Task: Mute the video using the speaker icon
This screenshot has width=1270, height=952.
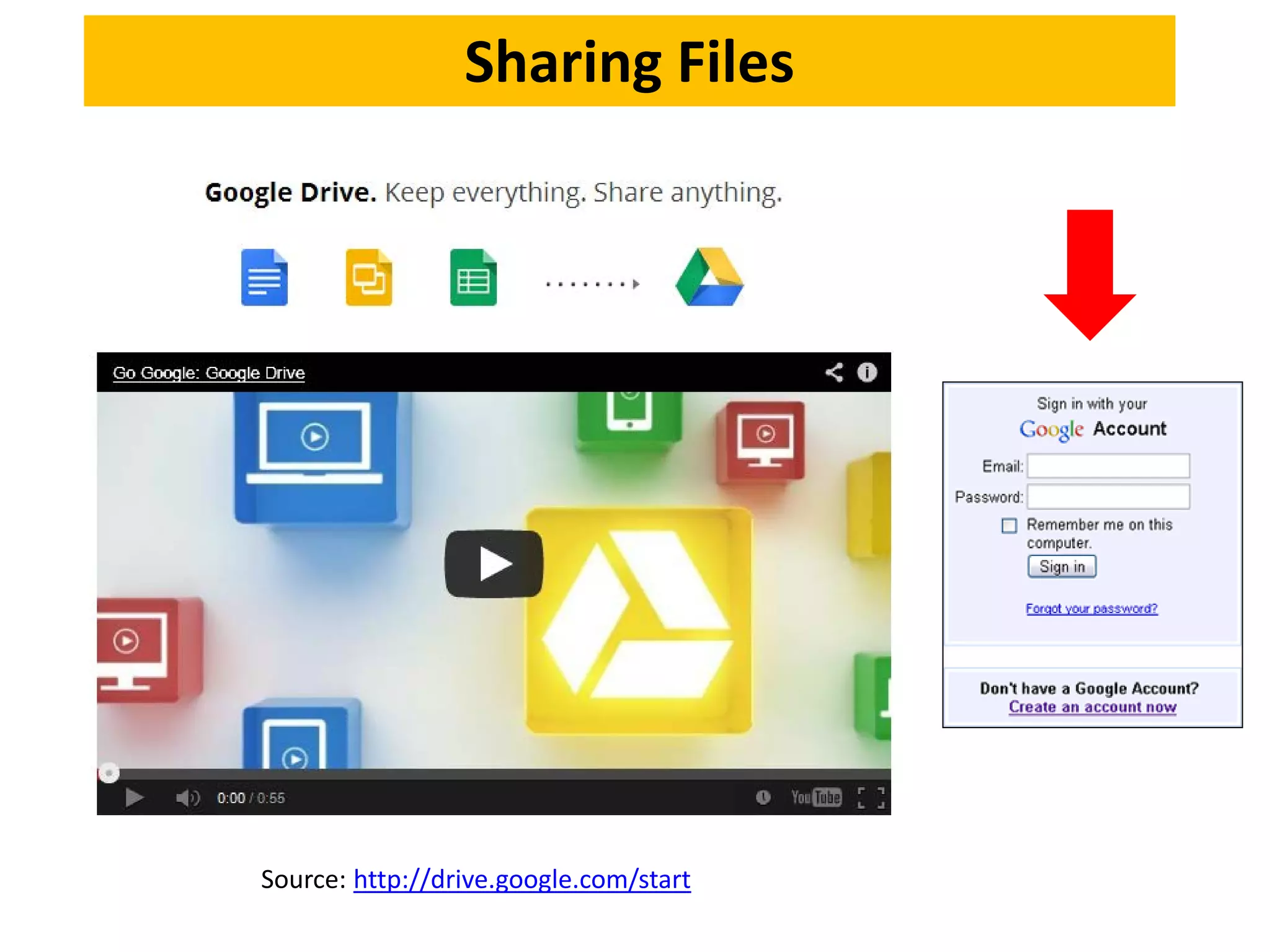Action: [x=187, y=798]
